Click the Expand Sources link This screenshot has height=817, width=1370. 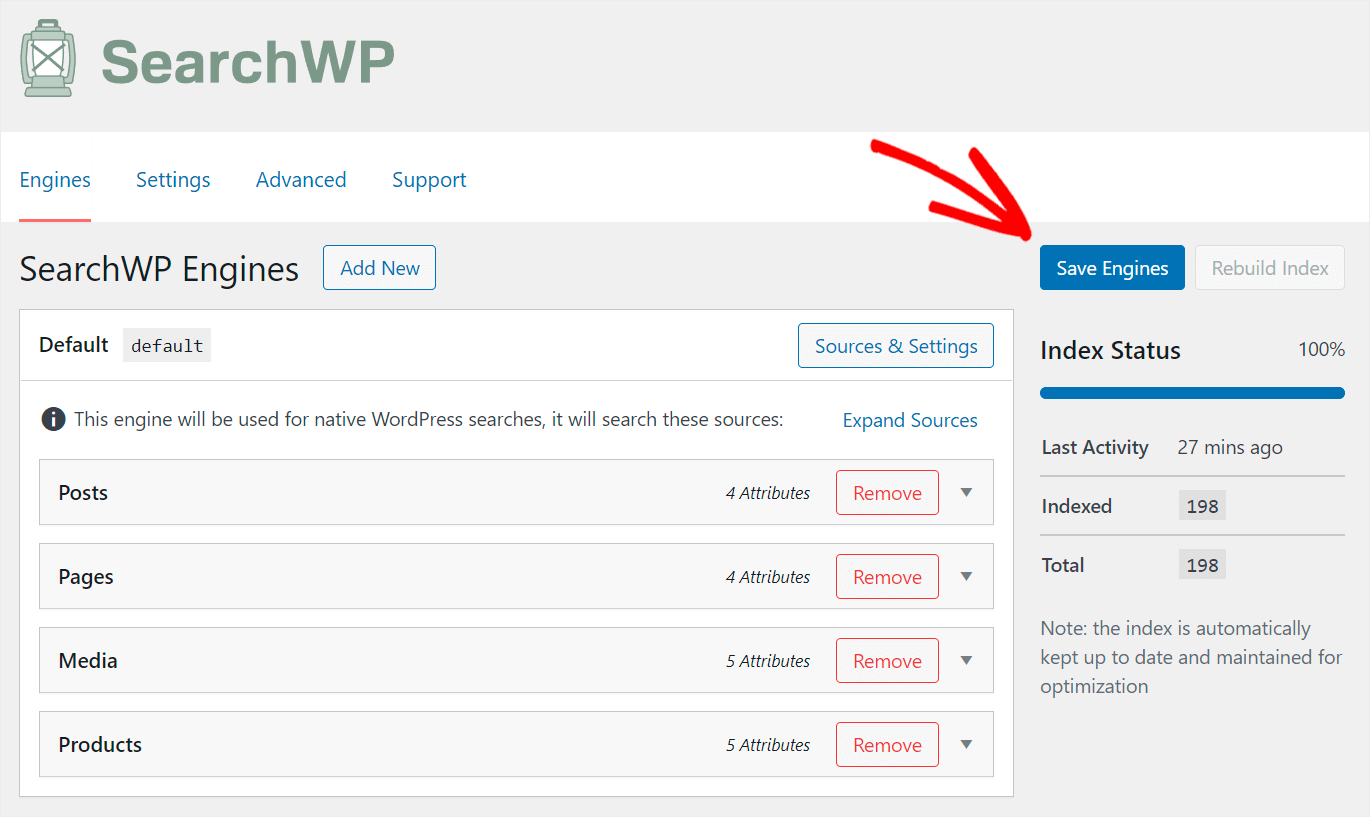(910, 420)
